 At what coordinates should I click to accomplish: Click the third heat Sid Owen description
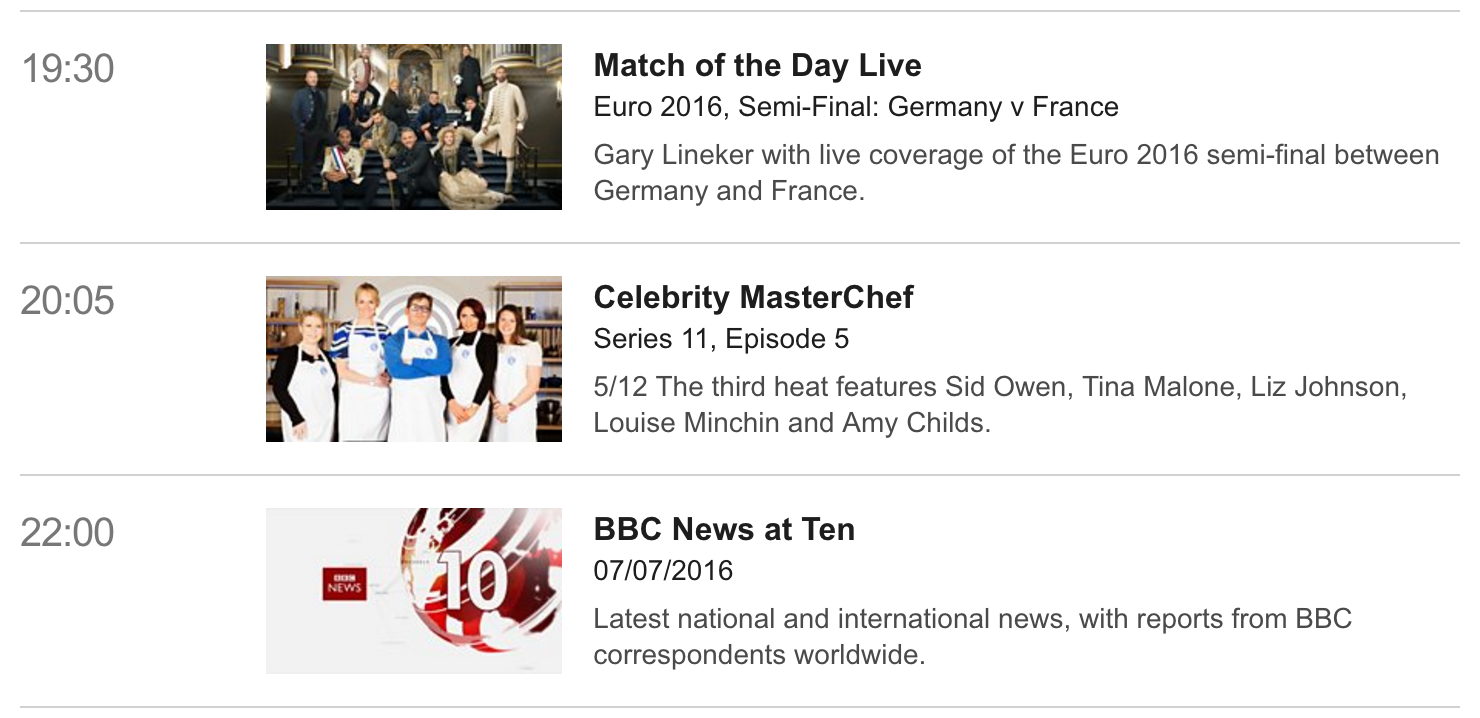[x=1000, y=405]
